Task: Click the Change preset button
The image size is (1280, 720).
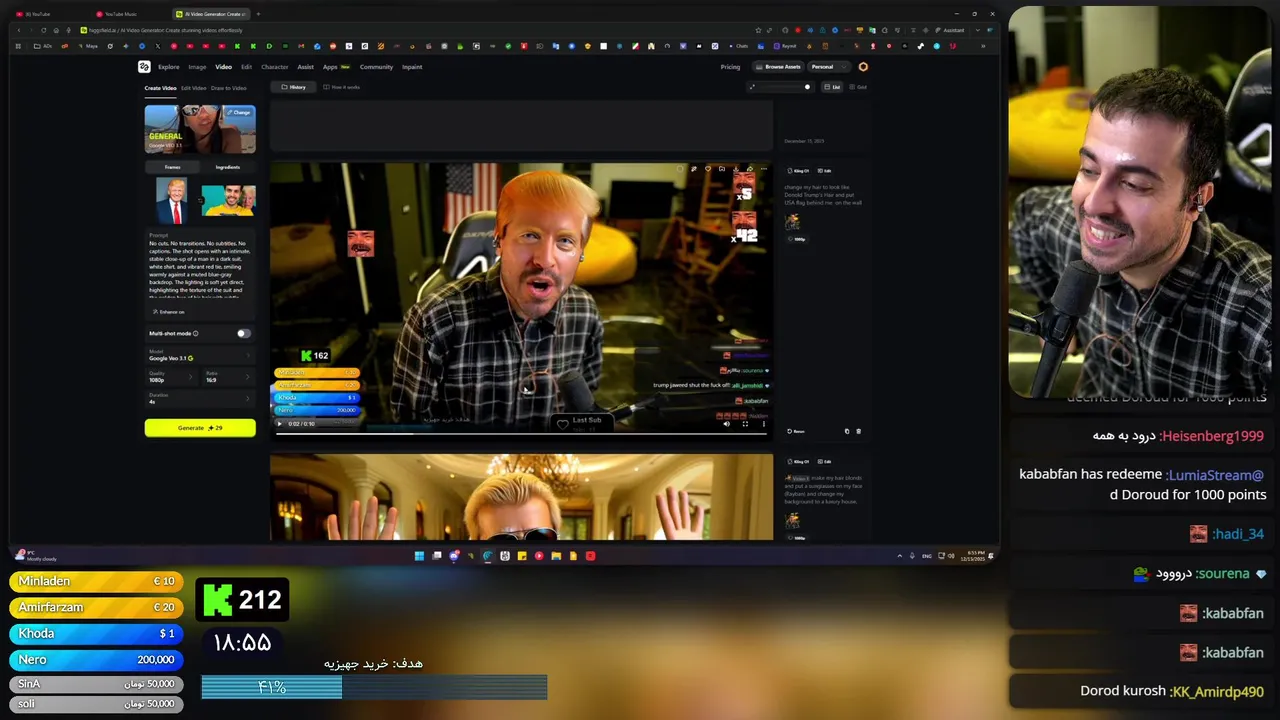Action: pyautogui.click(x=239, y=112)
